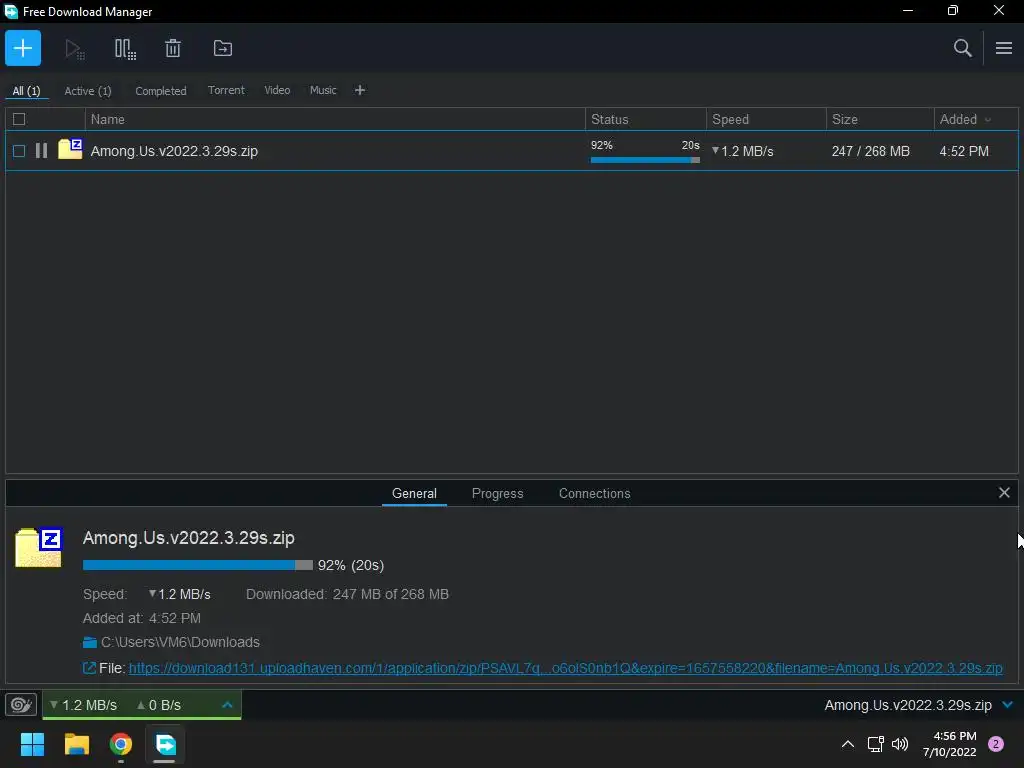Click the Among.Us.v2022.3.29s.zip details title
1024x768 pixels.
tap(189, 537)
